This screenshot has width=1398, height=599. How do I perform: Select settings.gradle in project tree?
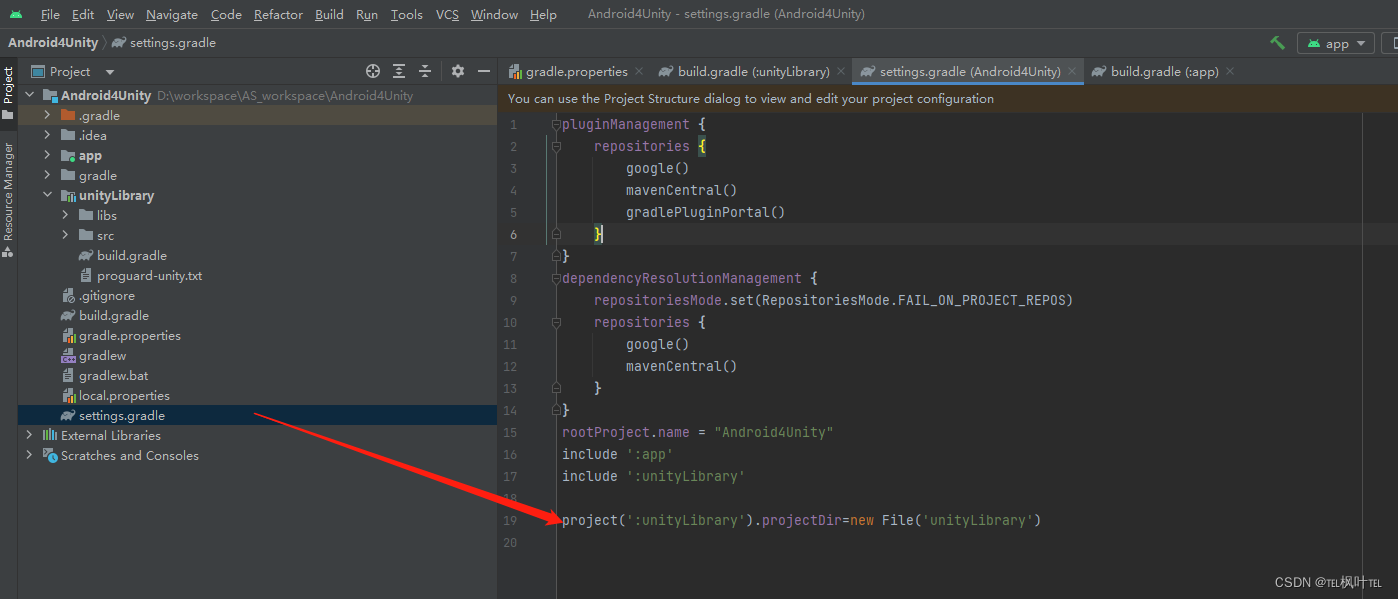(122, 415)
